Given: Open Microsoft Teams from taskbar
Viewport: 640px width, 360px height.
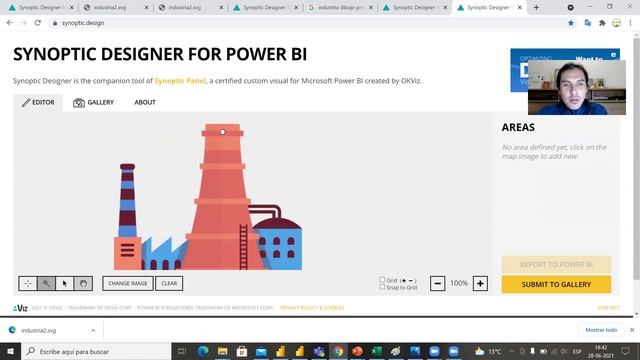Looking at the screenshot, I should [319, 351].
